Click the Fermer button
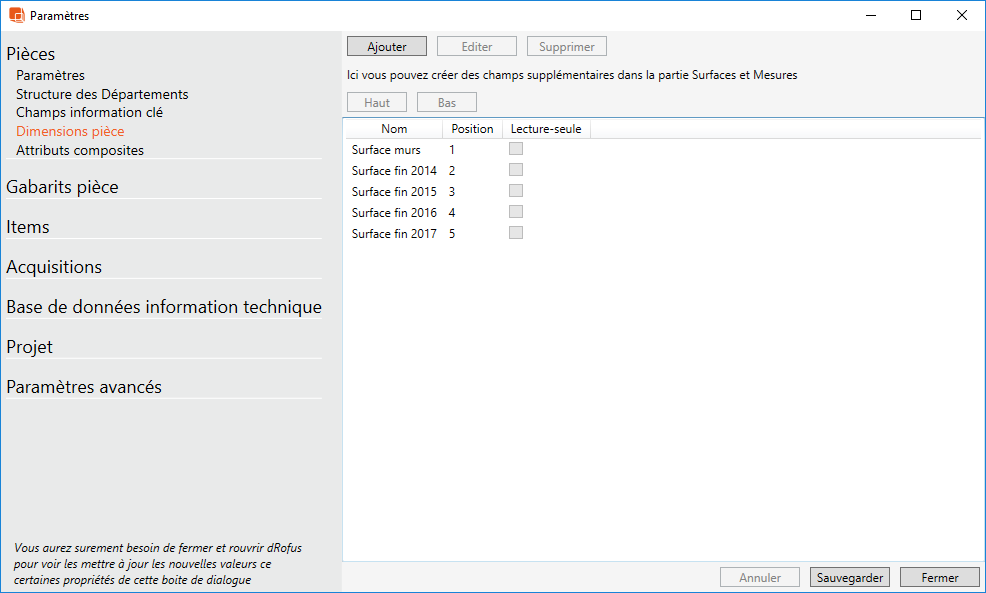 coord(939,577)
